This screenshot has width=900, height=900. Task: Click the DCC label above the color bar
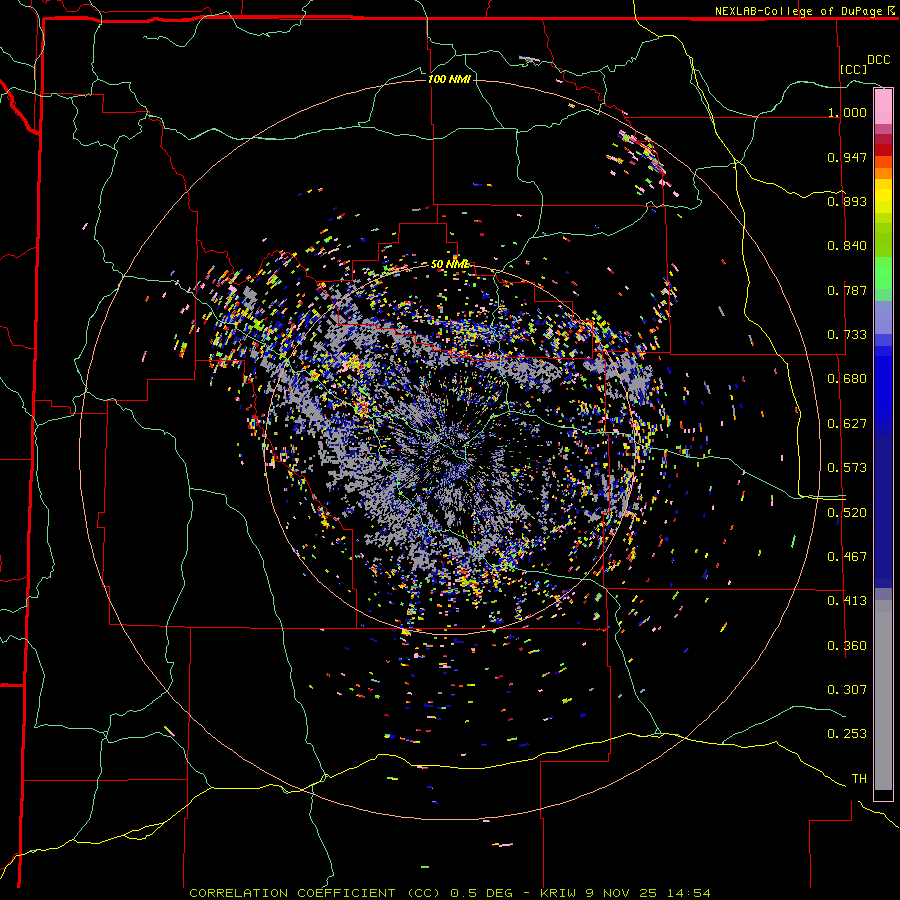pos(878,60)
